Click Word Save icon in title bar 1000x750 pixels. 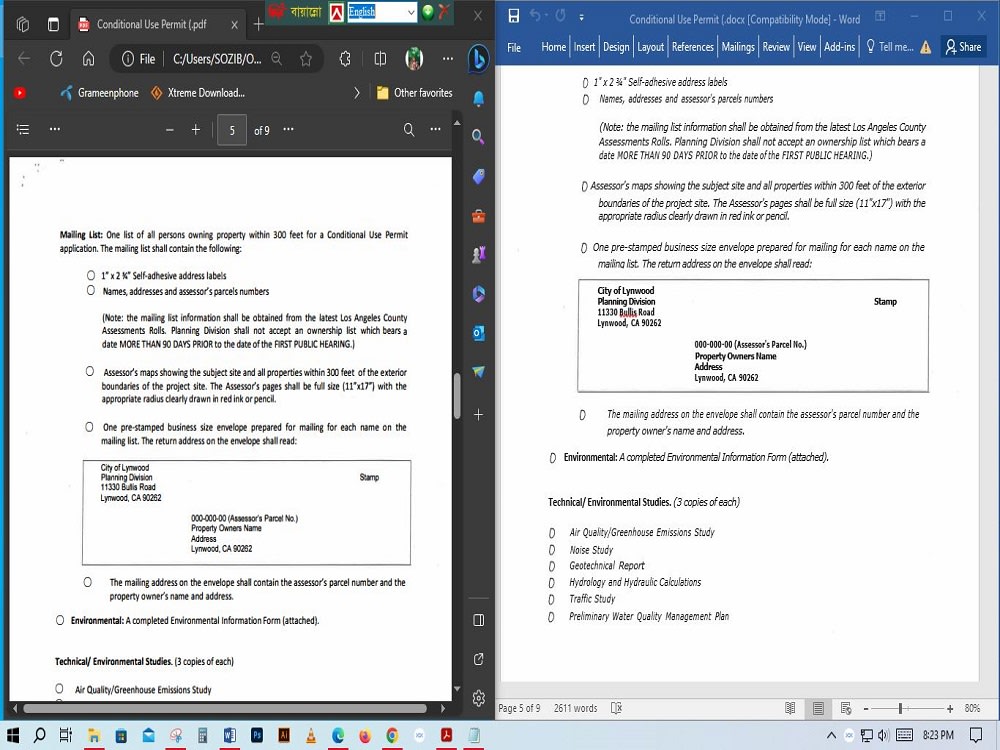point(513,16)
